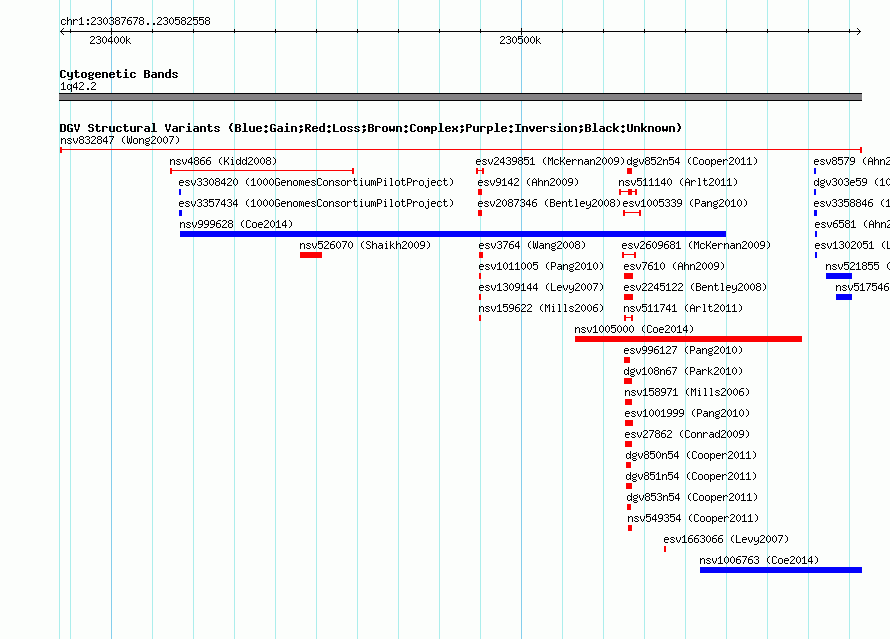Viewport: 890px width, 639px height.
Task: Open the esv6581 variant label
Action: [852, 224]
